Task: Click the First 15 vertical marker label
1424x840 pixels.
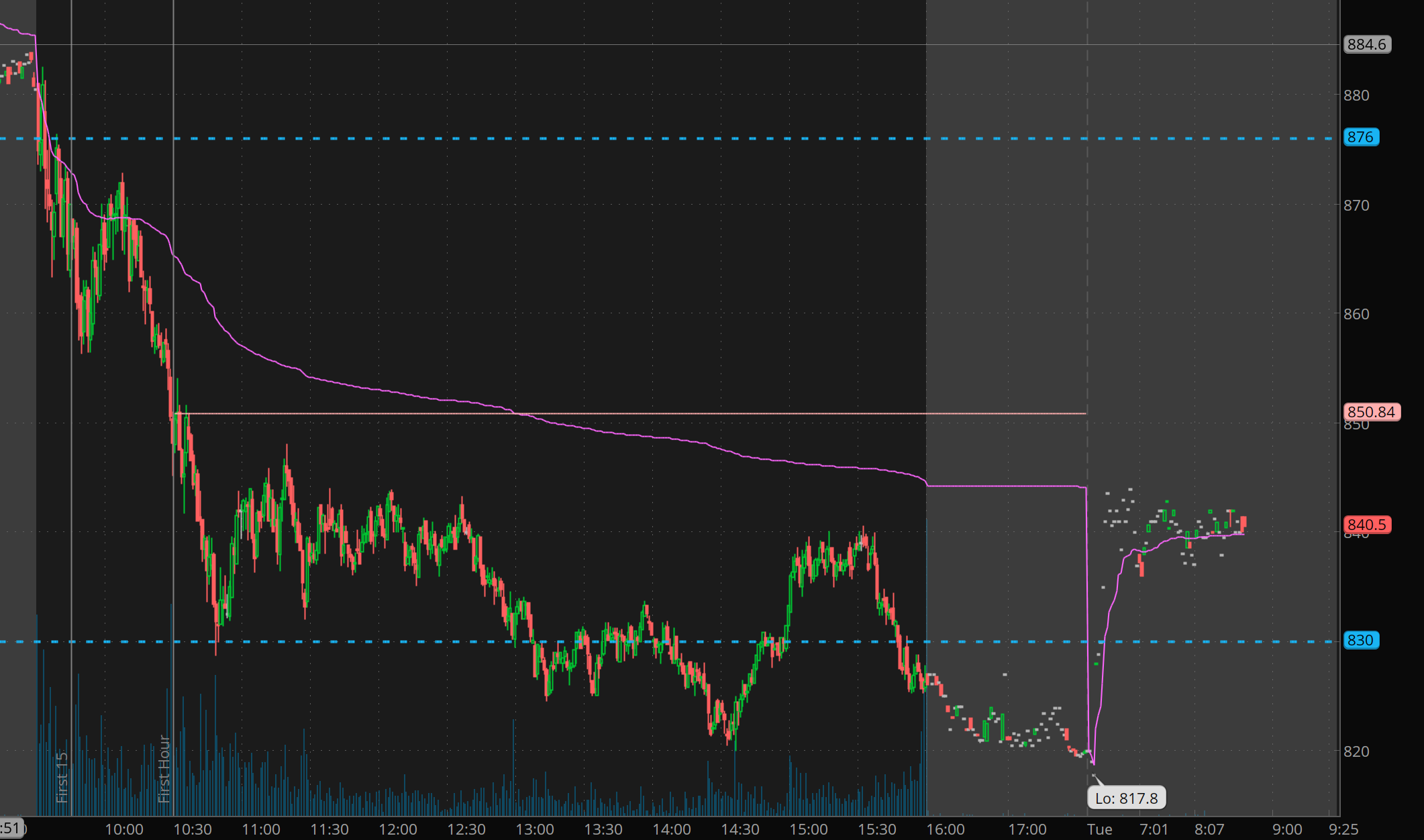Action: click(62, 777)
